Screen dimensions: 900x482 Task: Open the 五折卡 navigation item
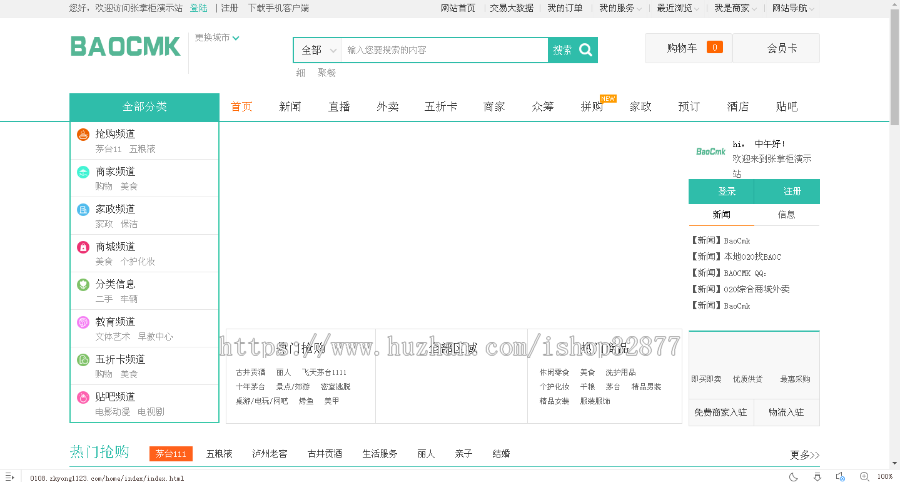(441, 107)
